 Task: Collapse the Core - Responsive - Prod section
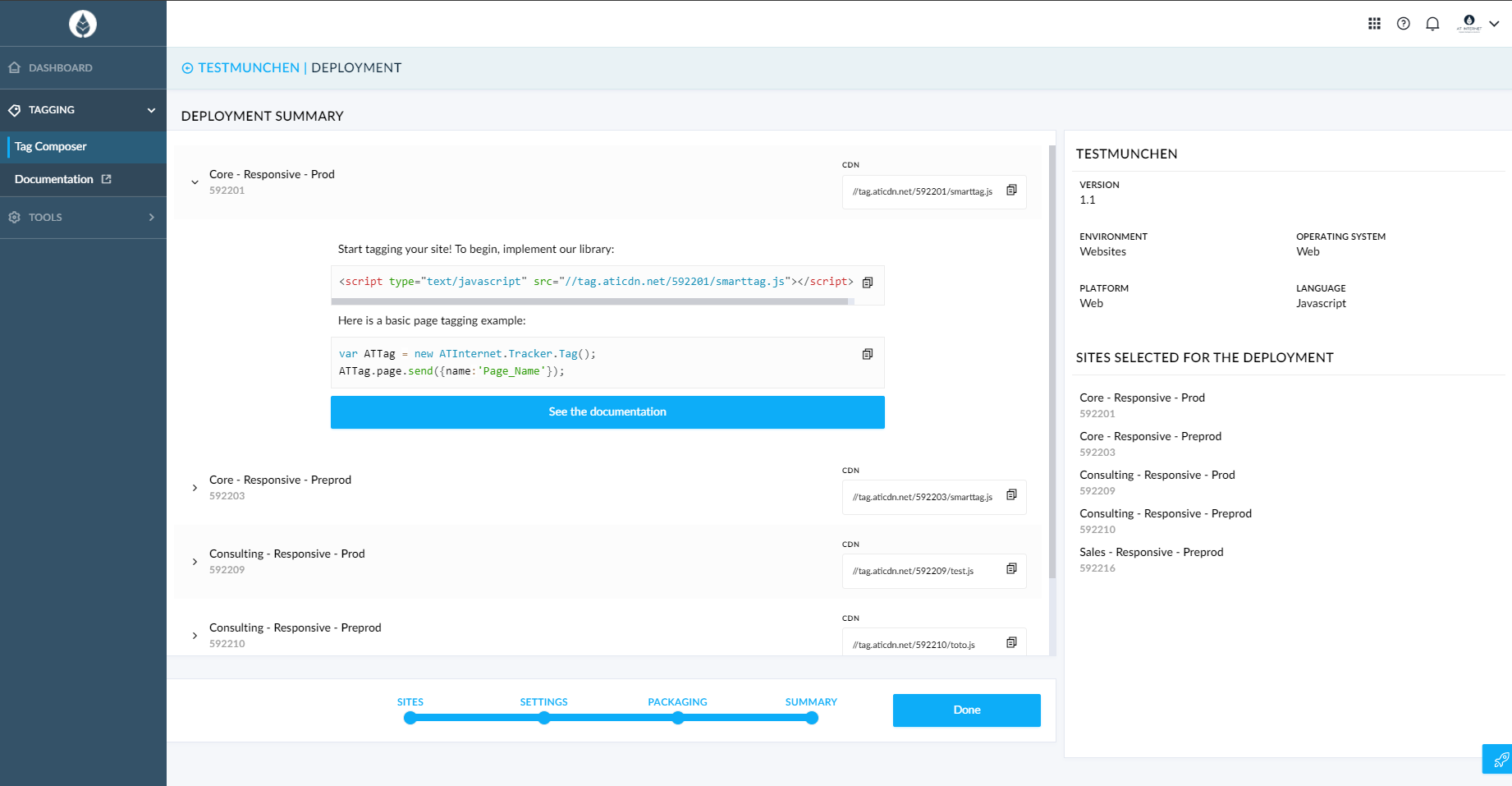[195, 182]
